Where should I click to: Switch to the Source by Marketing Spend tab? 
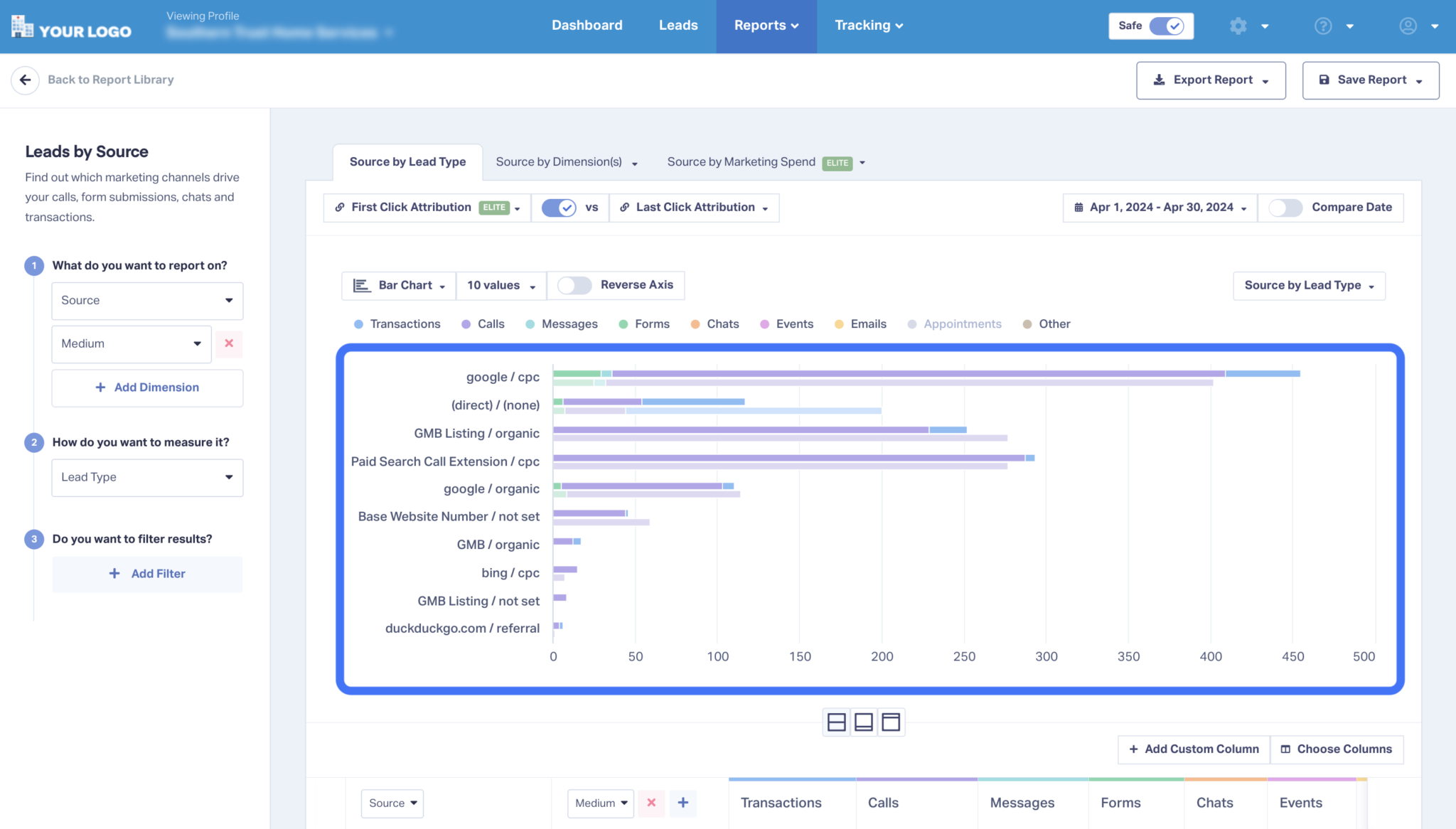tap(741, 162)
